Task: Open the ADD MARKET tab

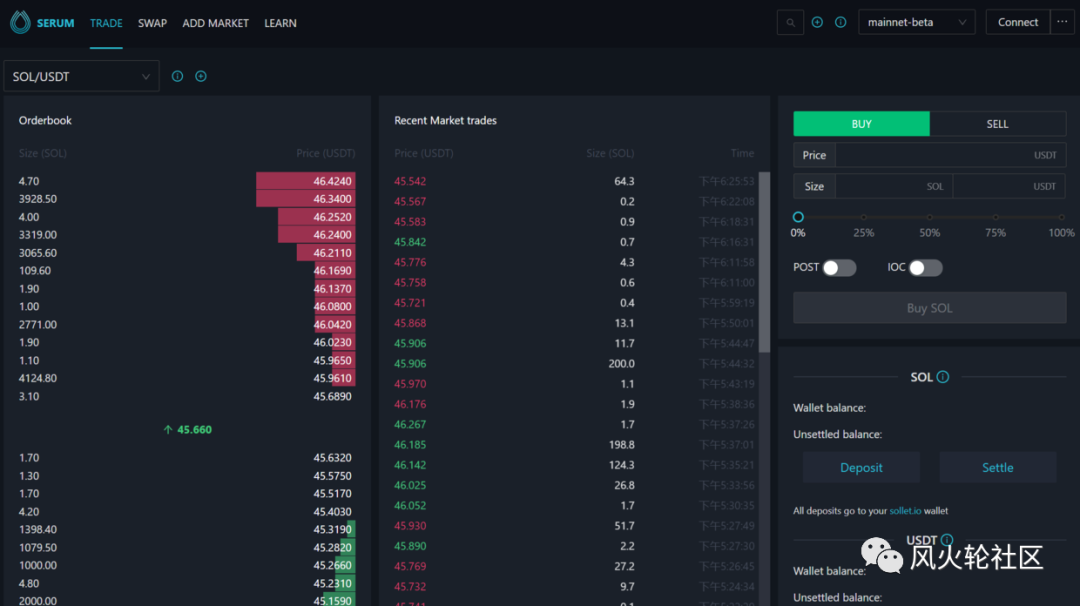Action: [x=216, y=23]
